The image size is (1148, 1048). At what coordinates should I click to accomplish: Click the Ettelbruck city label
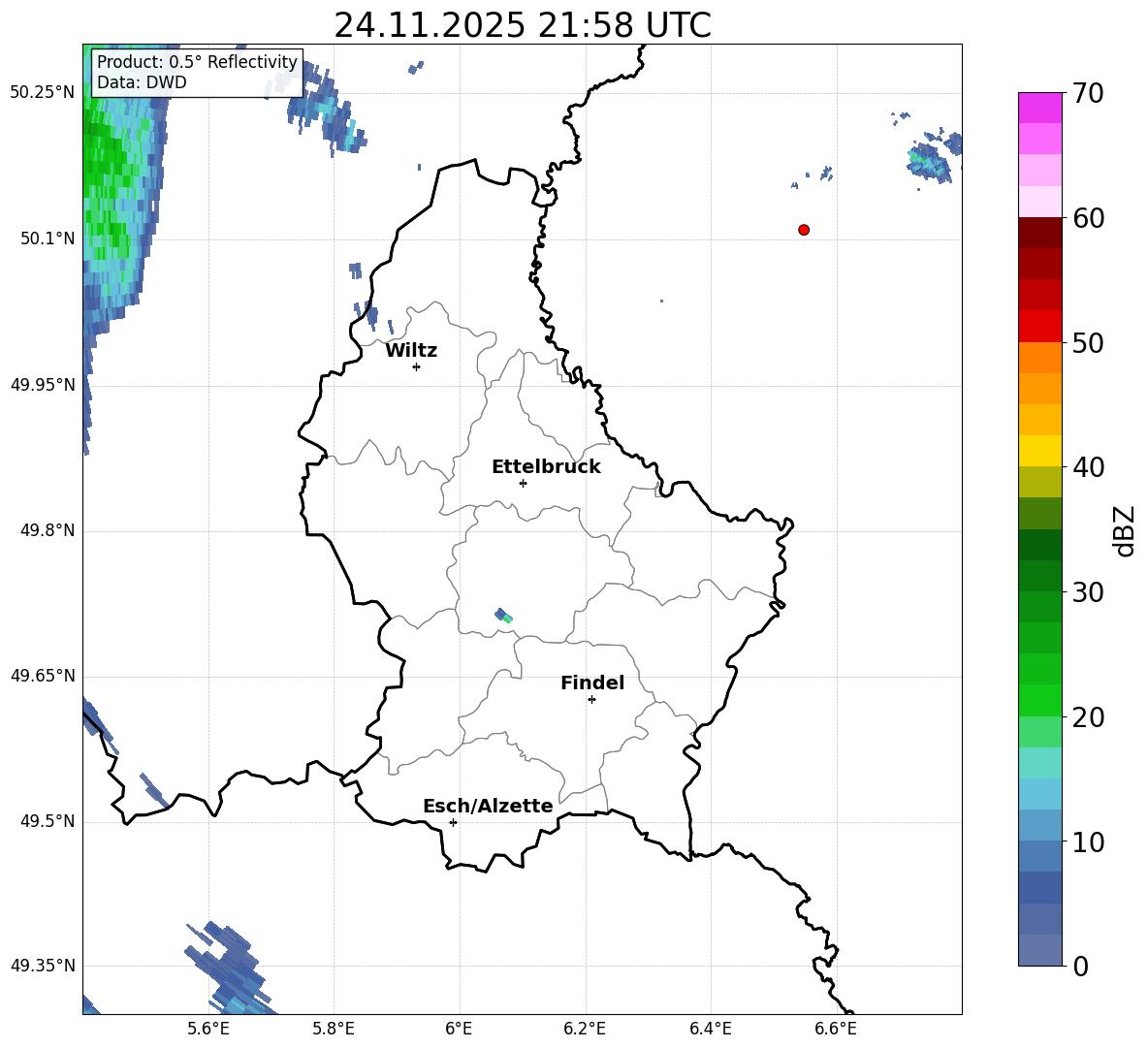(x=546, y=467)
